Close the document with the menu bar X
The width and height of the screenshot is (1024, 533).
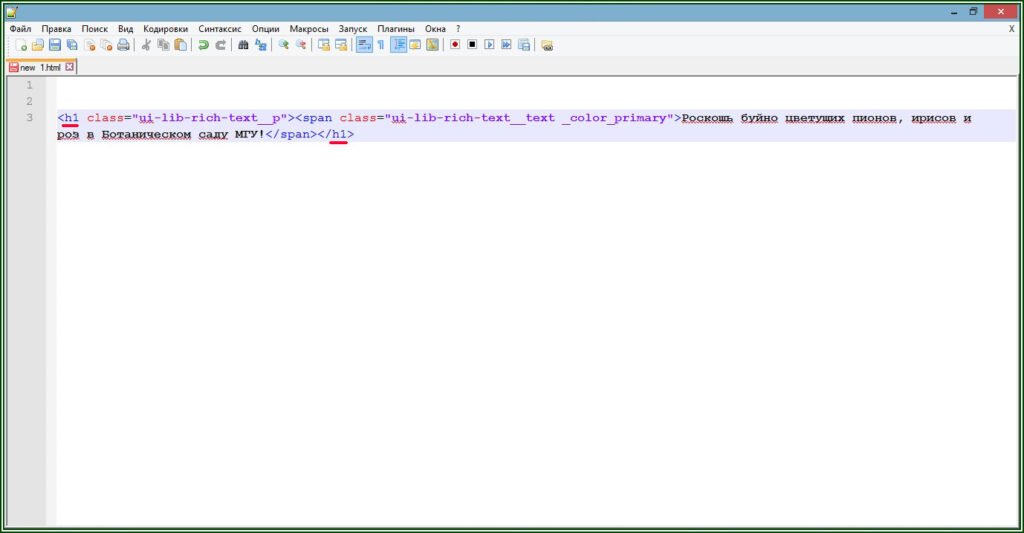tap(1012, 29)
